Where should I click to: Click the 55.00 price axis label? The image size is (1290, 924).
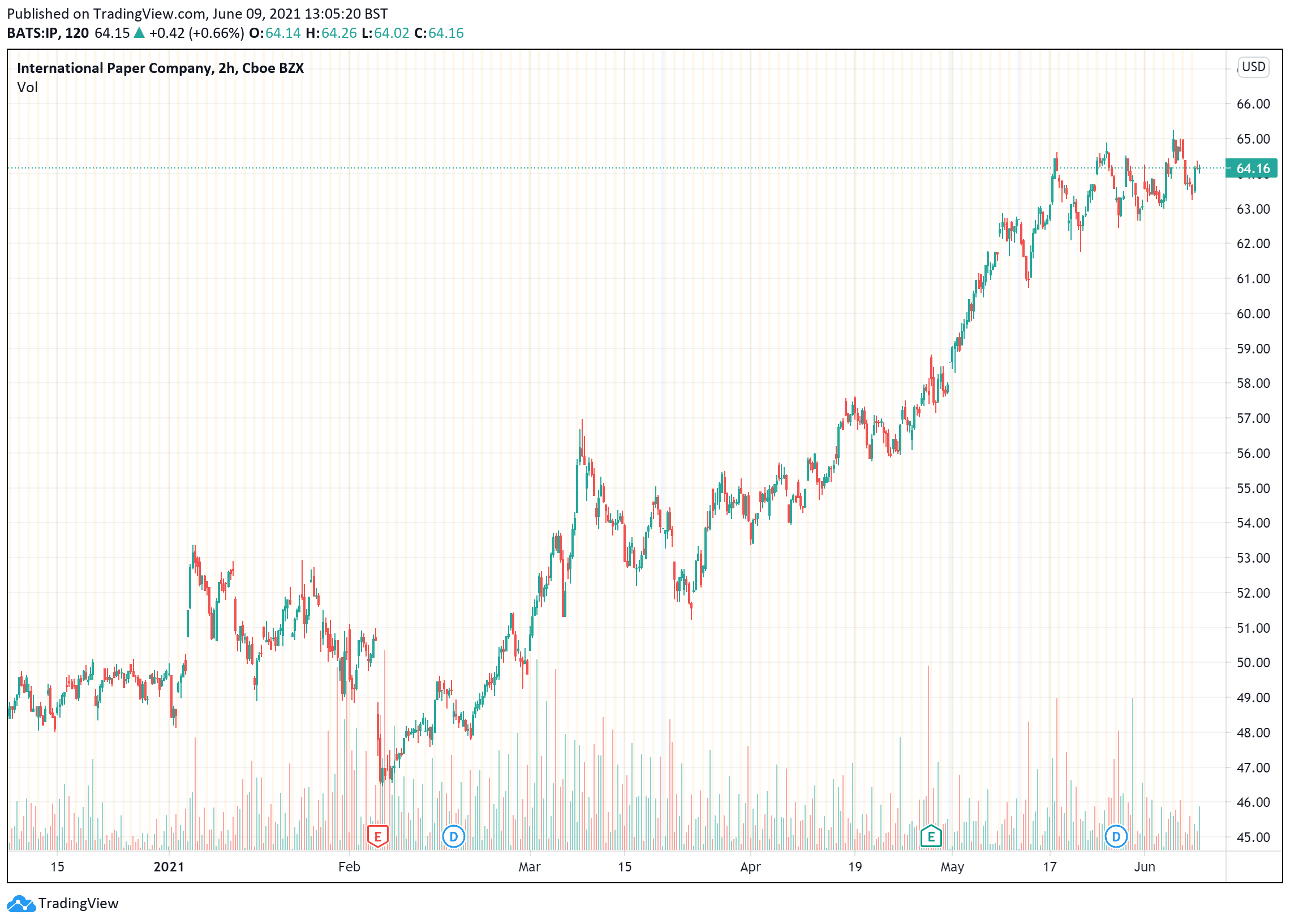click(x=1253, y=489)
